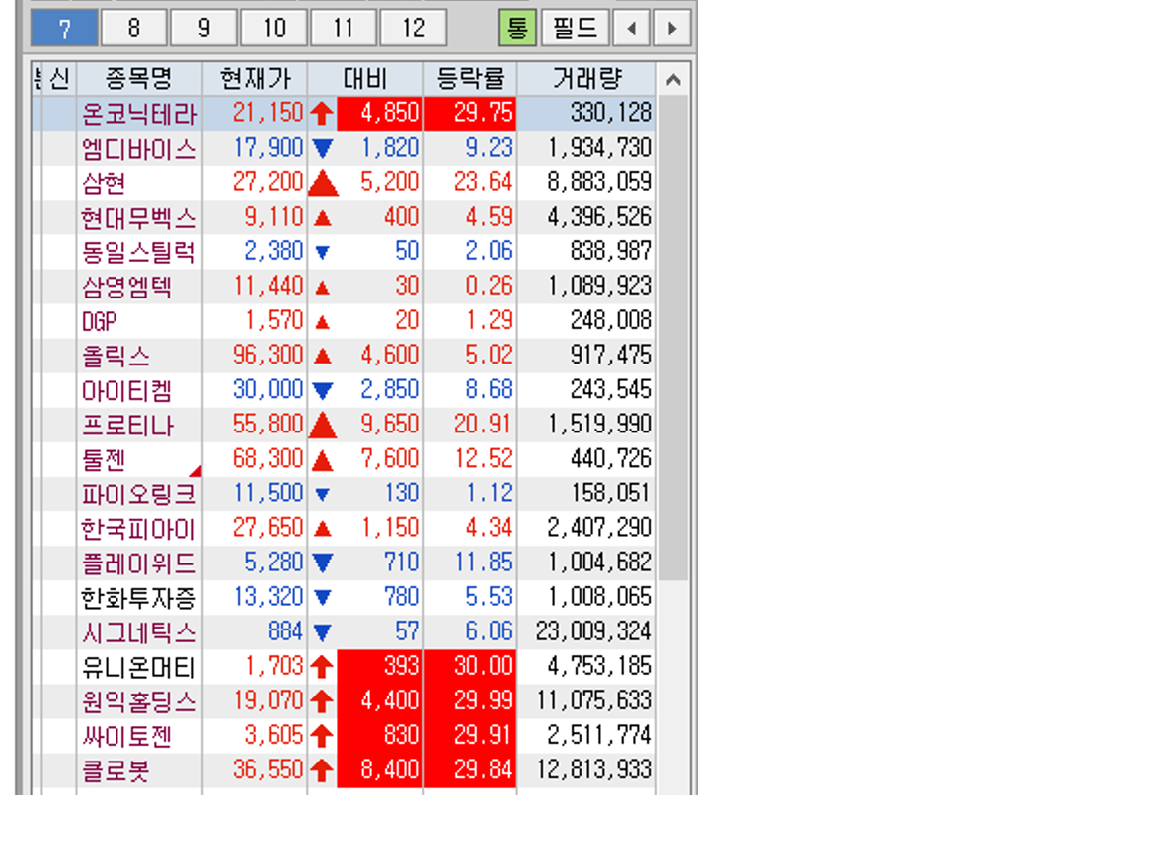This screenshot has width=1149, height=864.
Task: Click the upper-limit arrow for 클로봇
Action: click(322, 771)
